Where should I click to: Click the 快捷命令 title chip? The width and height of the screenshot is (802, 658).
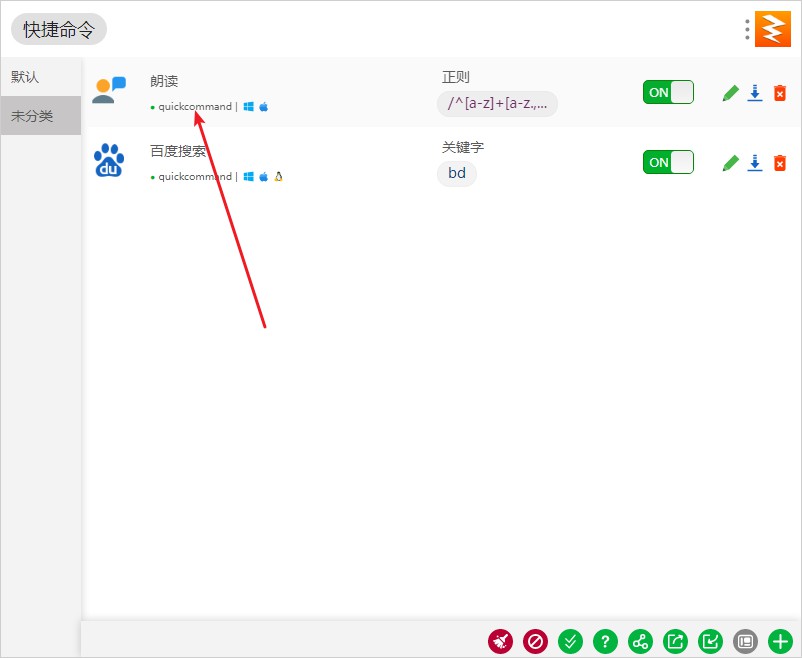(59, 29)
